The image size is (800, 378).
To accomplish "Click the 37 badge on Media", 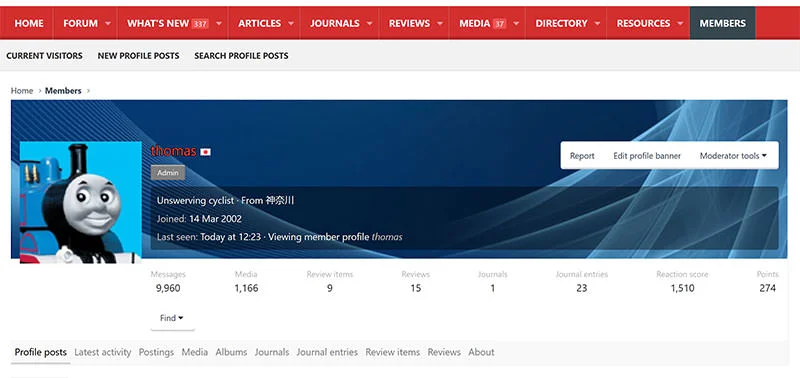I will coord(499,23).
